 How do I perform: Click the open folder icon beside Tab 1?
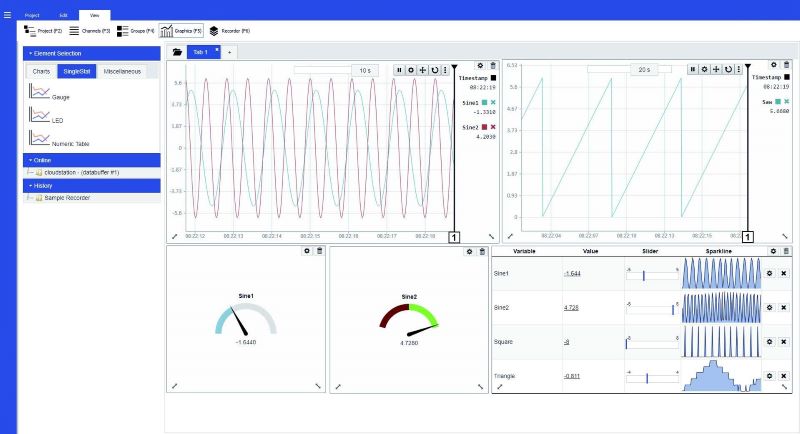pos(177,51)
